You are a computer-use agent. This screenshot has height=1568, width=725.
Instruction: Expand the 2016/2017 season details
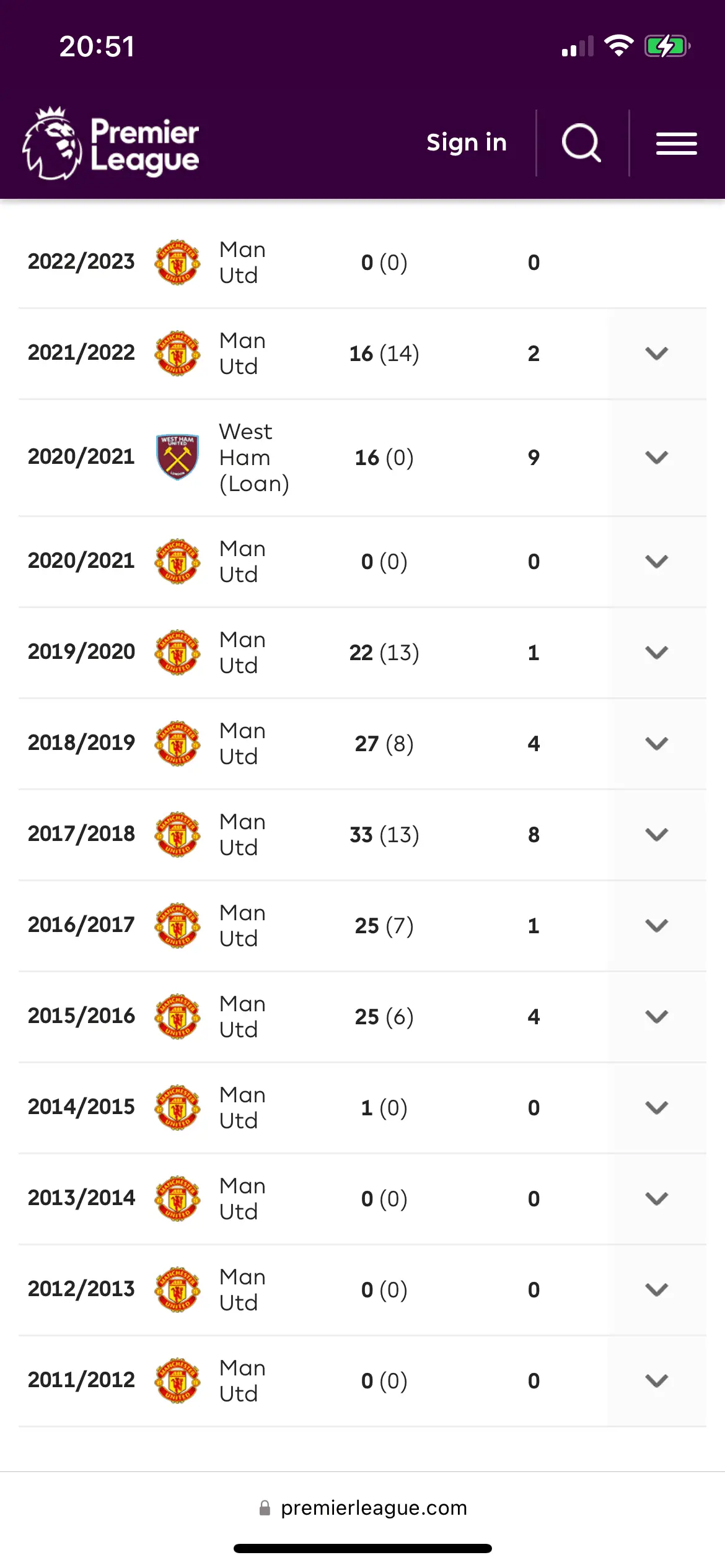657,925
